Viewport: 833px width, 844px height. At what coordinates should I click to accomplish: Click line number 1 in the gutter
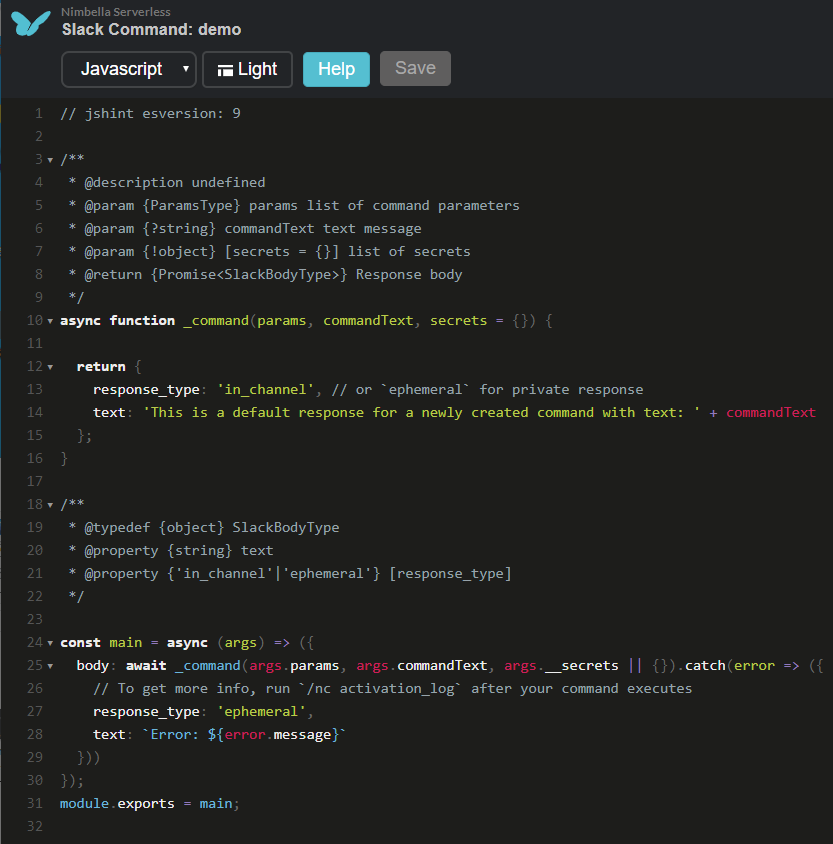pyautogui.click(x=38, y=113)
